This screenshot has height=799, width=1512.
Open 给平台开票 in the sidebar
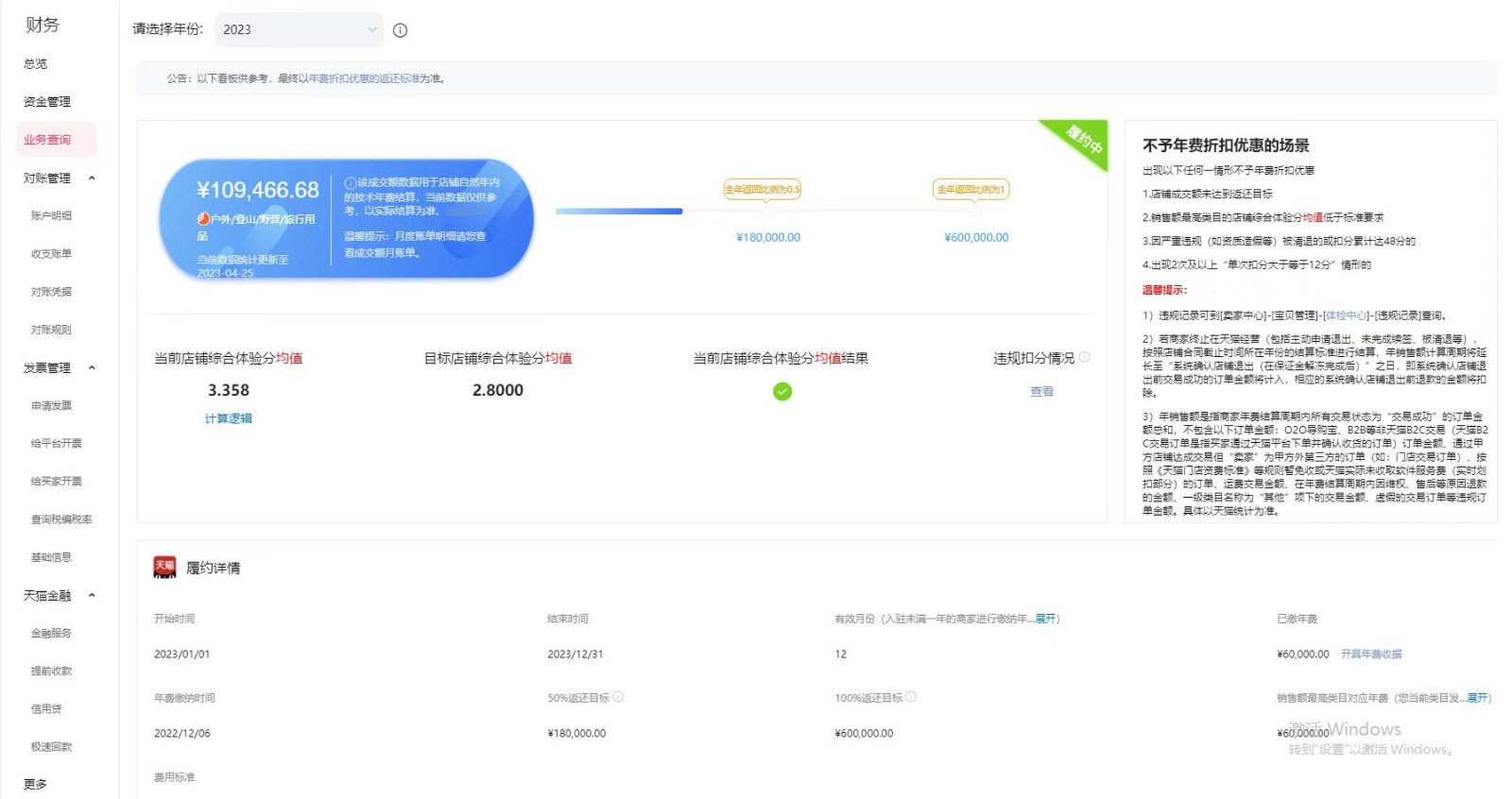click(x=57, y=443)
